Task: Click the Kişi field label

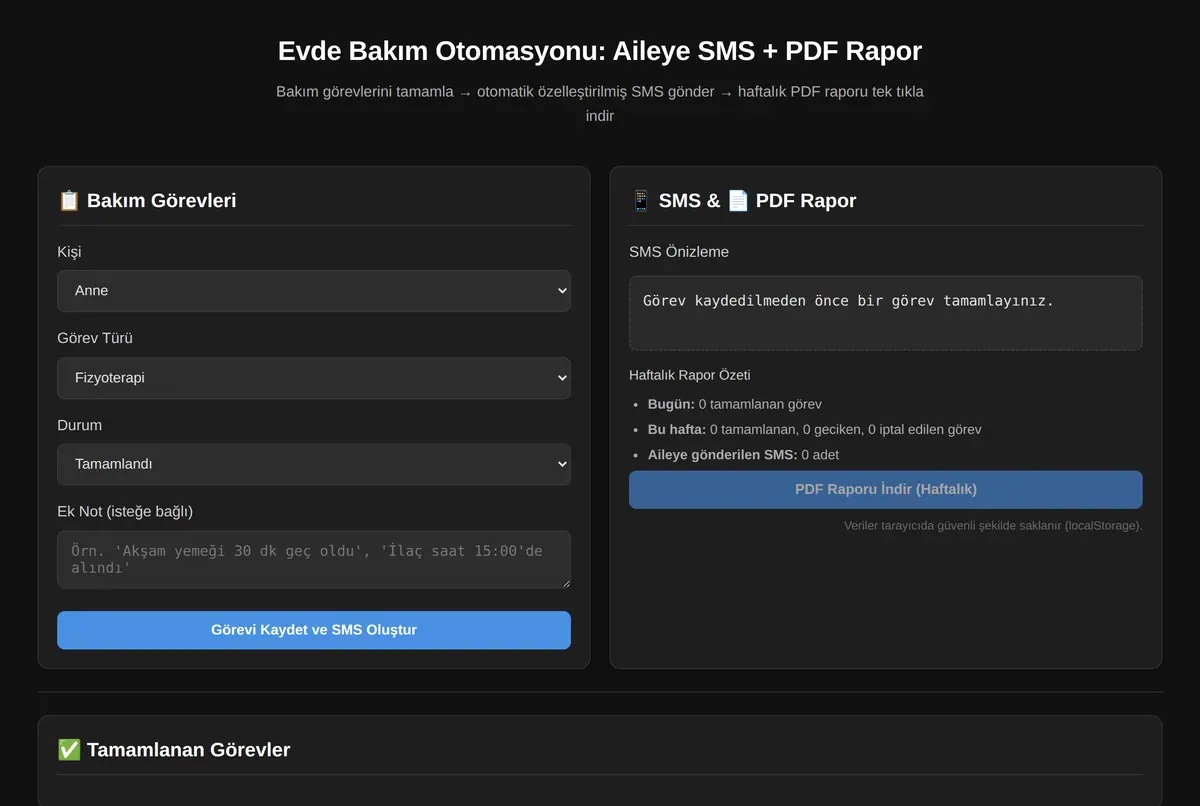Action: point(69,252)
